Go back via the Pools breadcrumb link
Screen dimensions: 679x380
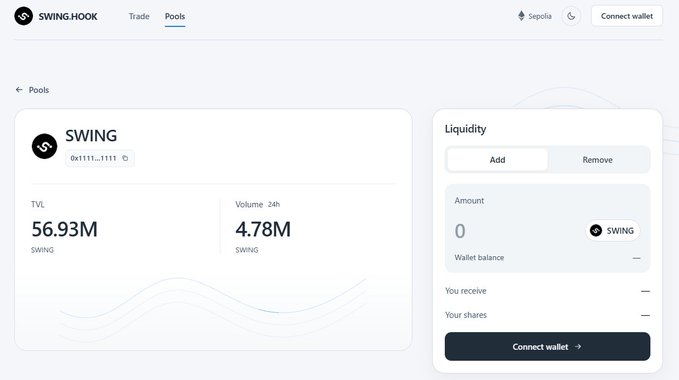click(39, 90)
